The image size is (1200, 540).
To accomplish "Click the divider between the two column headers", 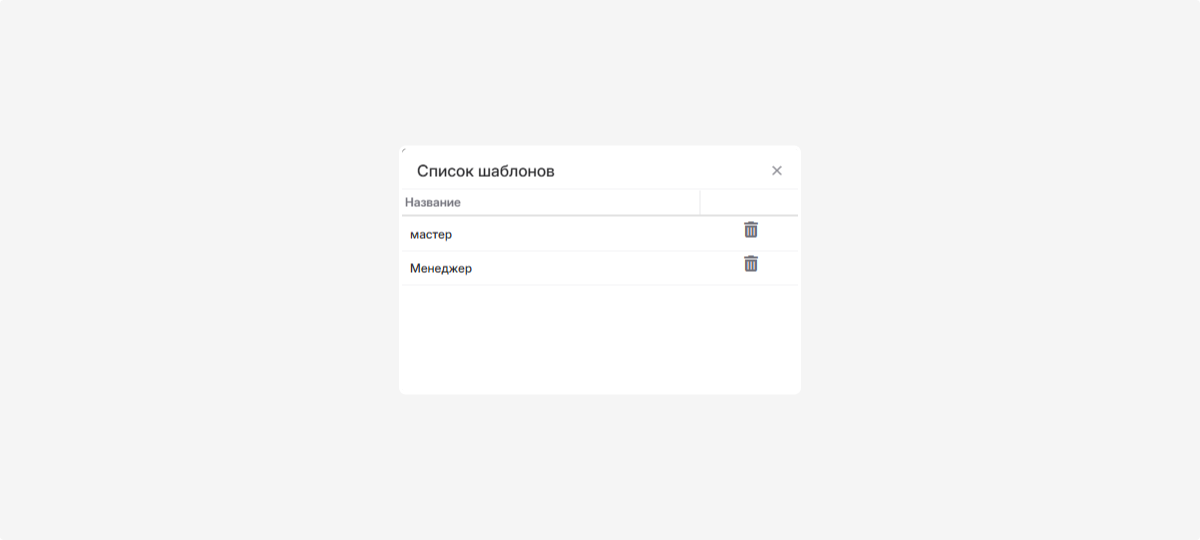I will 700,202.
